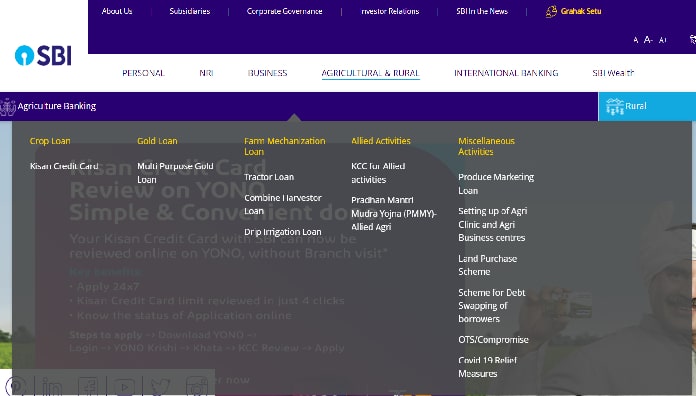Open Setting up of Agri Clinic link

click(x=493, y=224)
